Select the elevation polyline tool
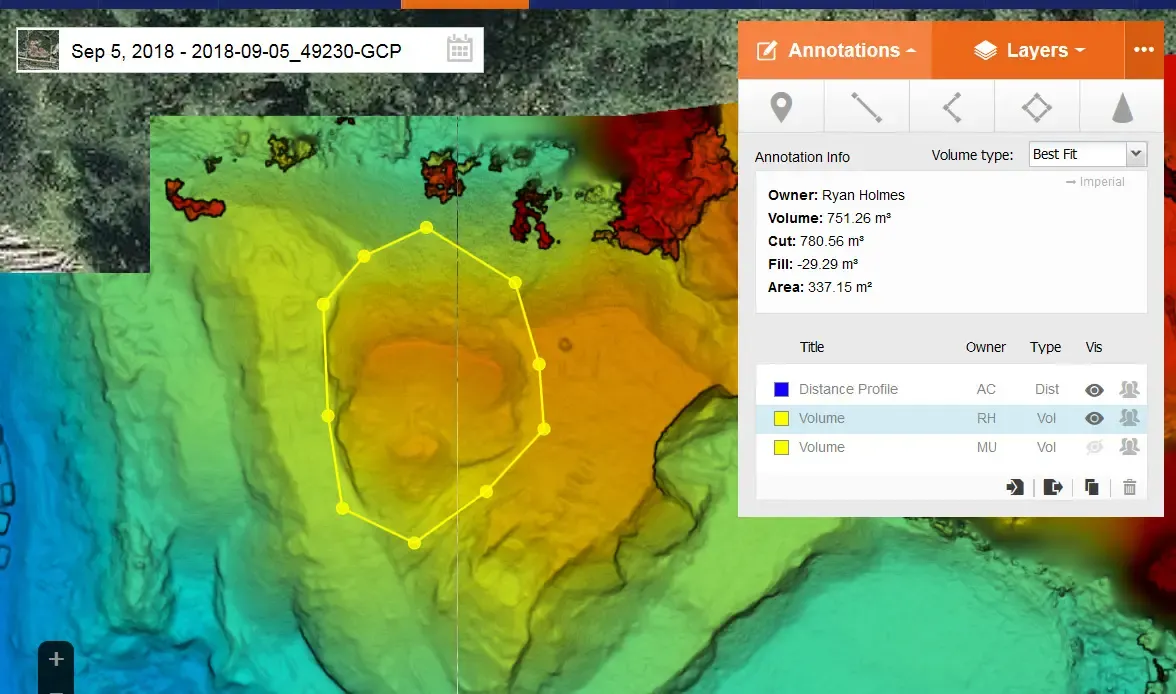The image size is (1176, 694). (x=951, y=105)
